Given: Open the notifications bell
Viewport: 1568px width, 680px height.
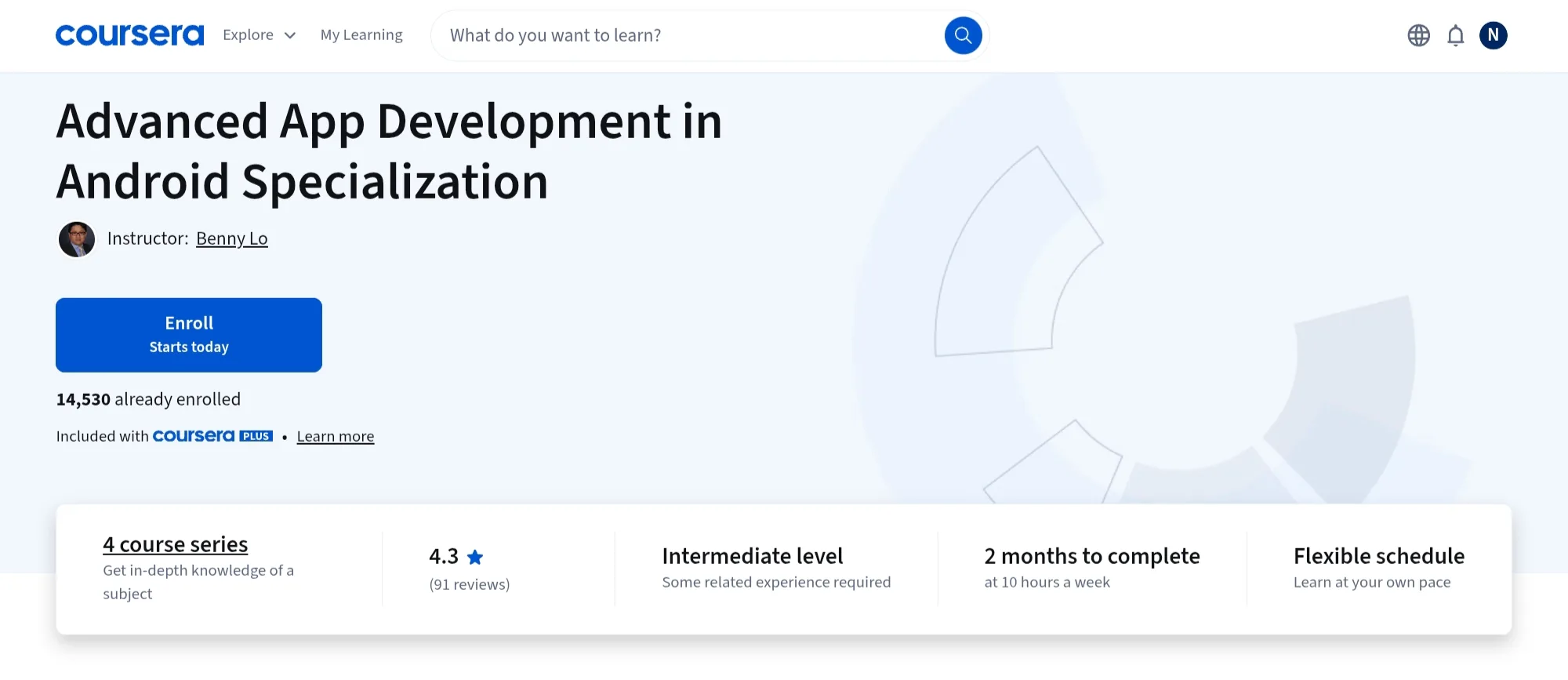Looking at the screenshot, I should coord(1456,35).
